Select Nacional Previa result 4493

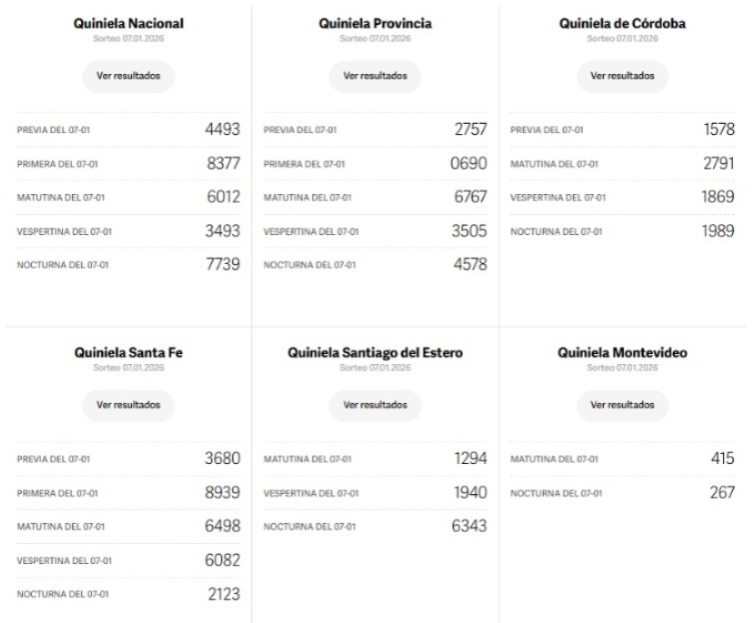(x=222, y=129)
